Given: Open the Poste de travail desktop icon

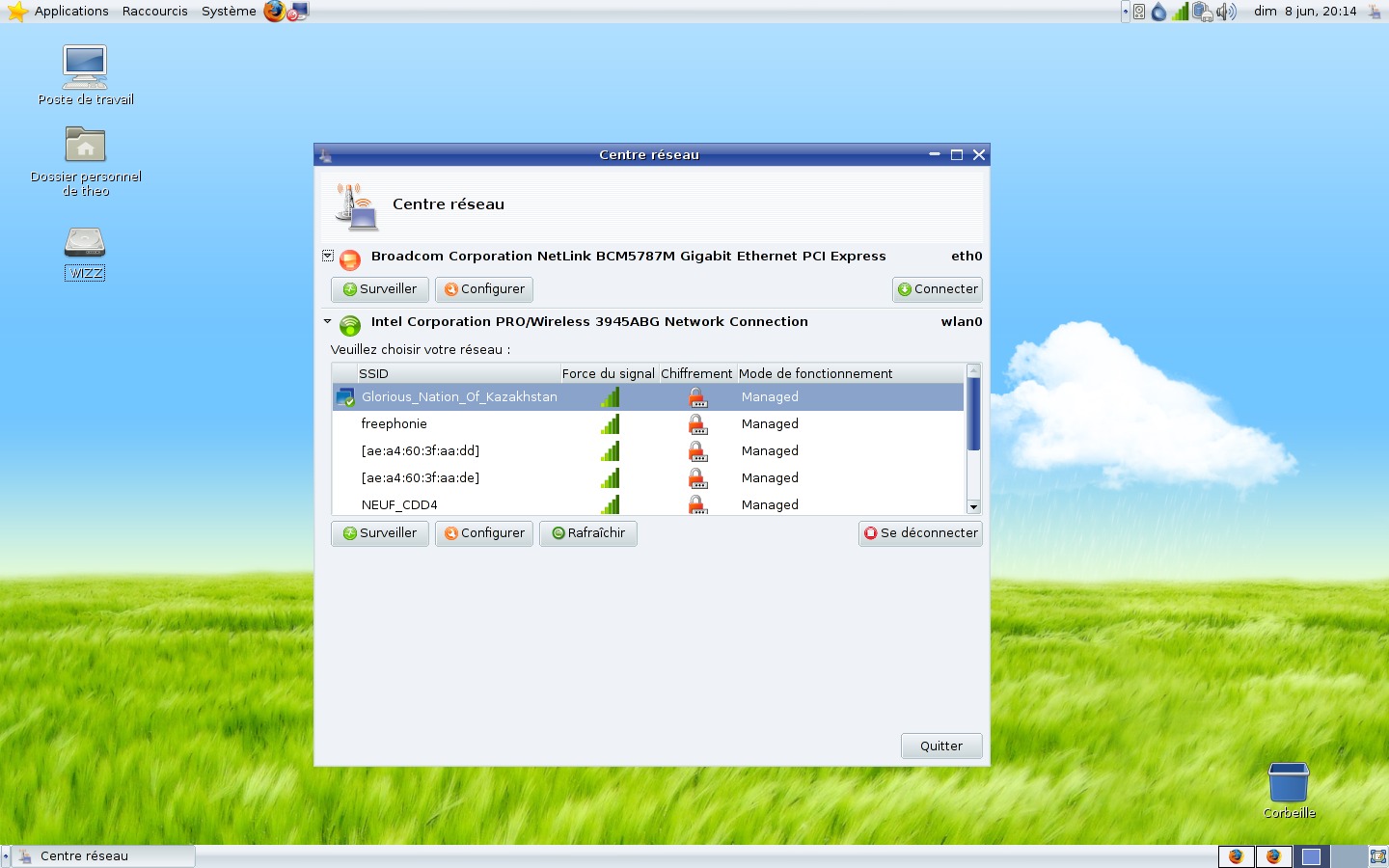Looking at the screenshot, I should pos(85,75).
